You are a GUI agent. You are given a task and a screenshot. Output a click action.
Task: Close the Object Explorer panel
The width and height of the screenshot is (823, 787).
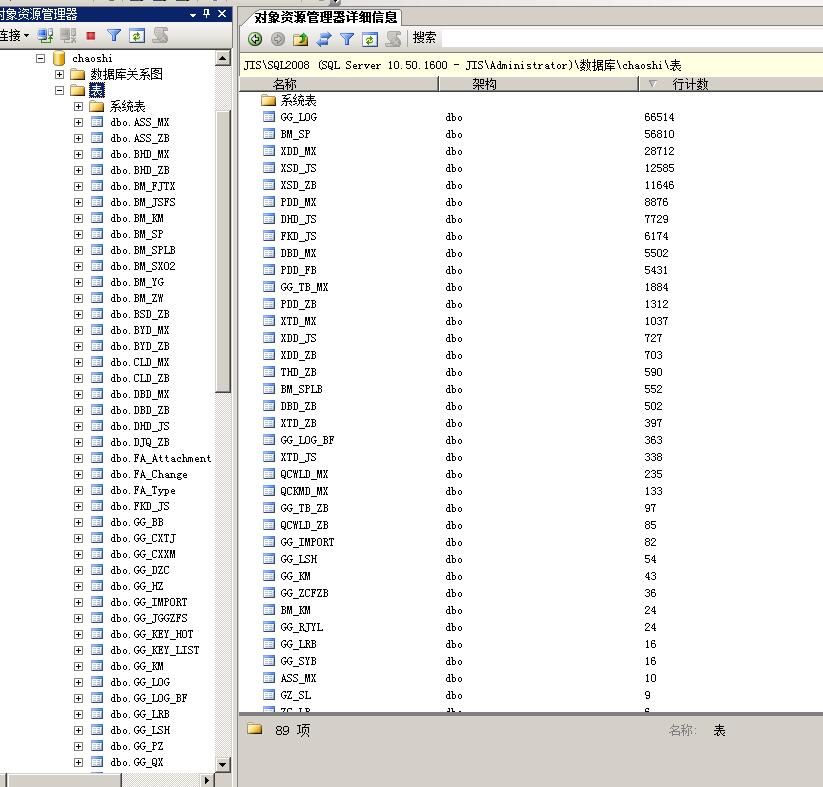[222, 14]
